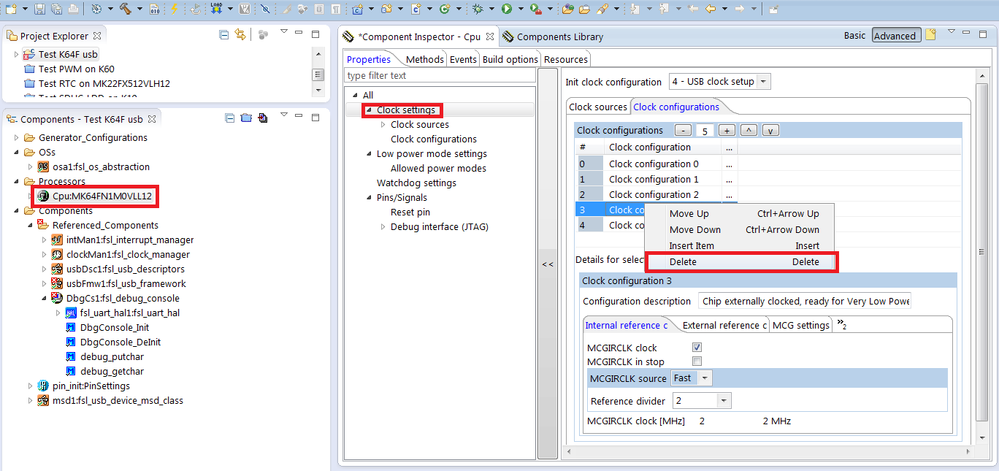This screenshot has height=471, width=999.
Task: Click the Save All icon
Action: (56, 9)
